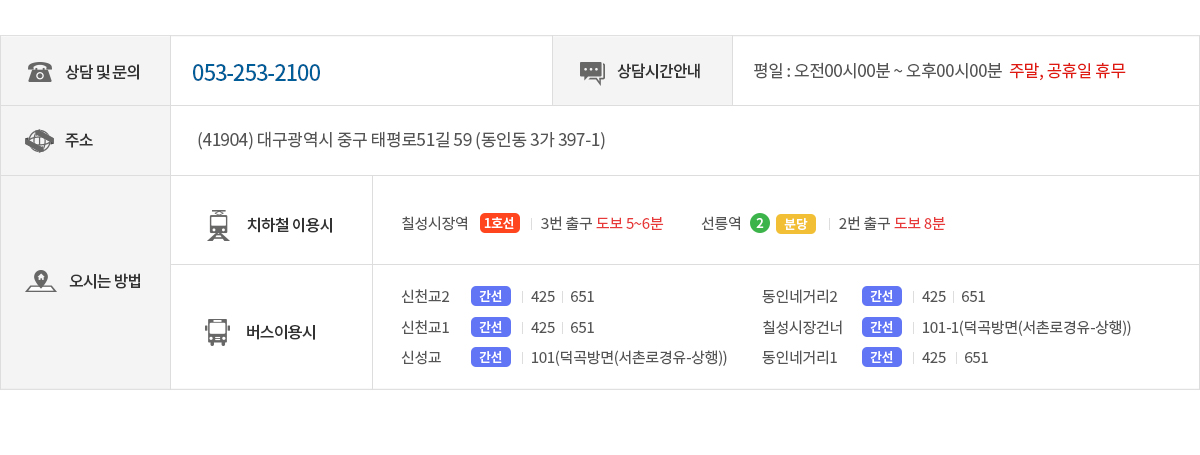This screenshot has width=1200, height=455.
Task: Click the map pin icon beside 오시는 방법
Action: coord(40,281)
